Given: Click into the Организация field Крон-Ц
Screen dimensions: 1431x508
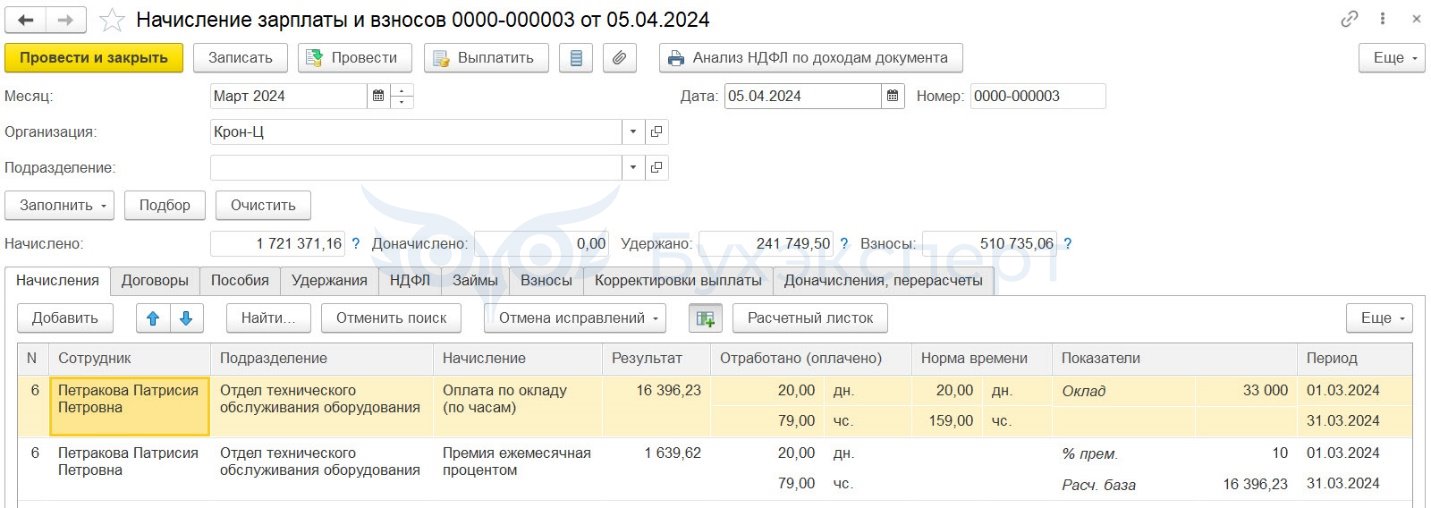Looking at the screenshot, I should (x=417, y=132).
